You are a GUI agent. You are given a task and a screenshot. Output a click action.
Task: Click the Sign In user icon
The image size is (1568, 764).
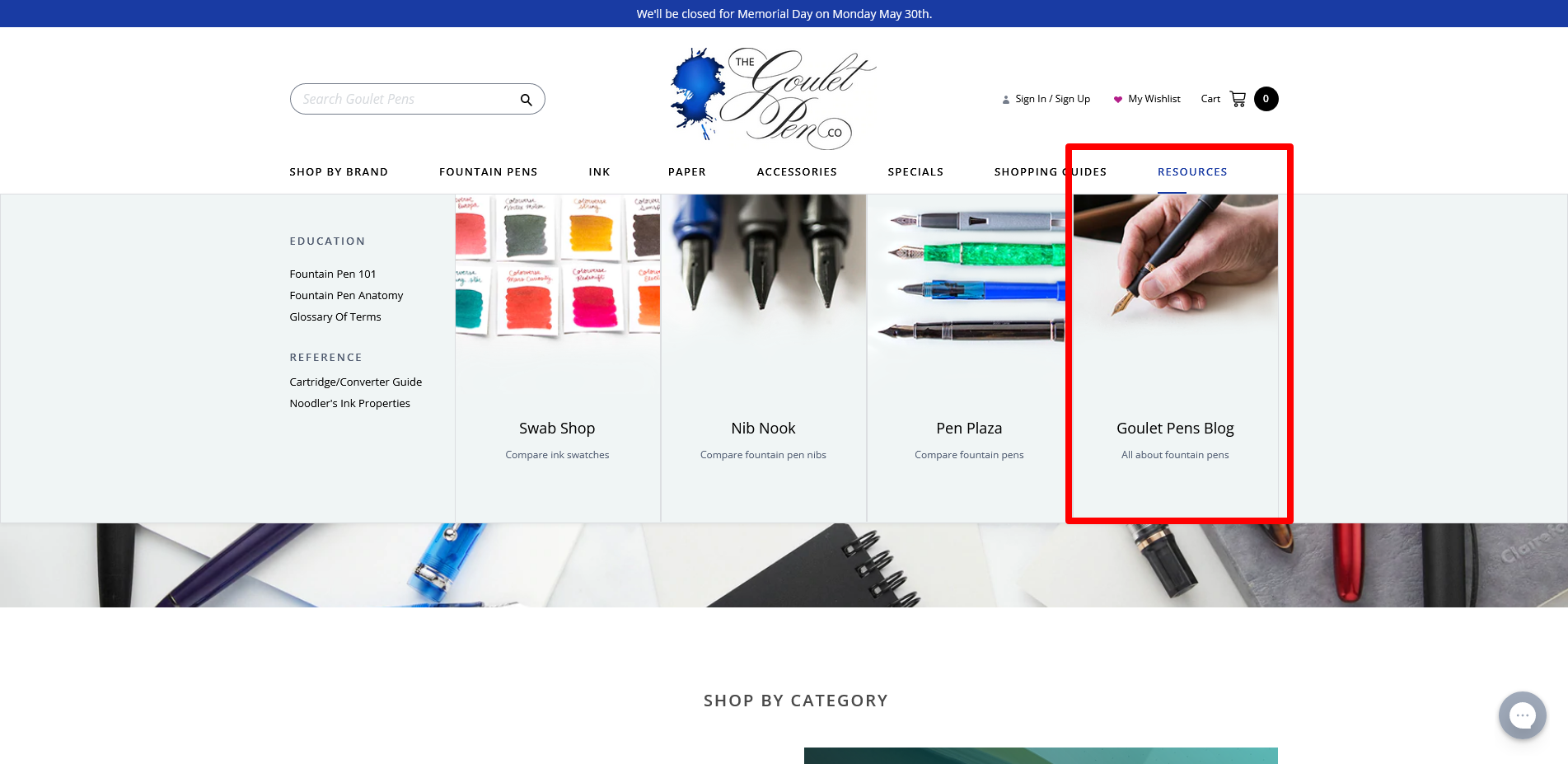[1005, 100]
